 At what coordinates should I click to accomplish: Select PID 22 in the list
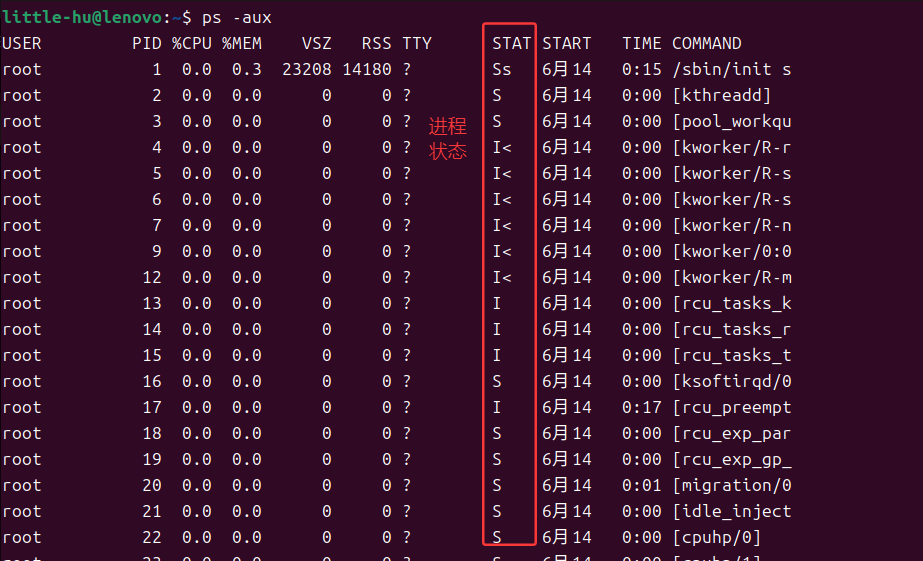(x=152, y=537)
